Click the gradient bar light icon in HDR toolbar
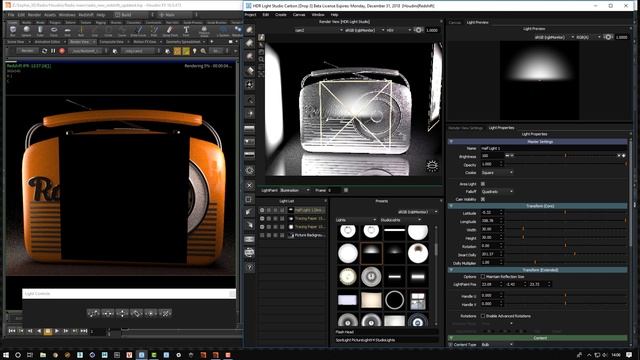Image resolution: width=640 pixels, height=360 pixels. point(249,128)
